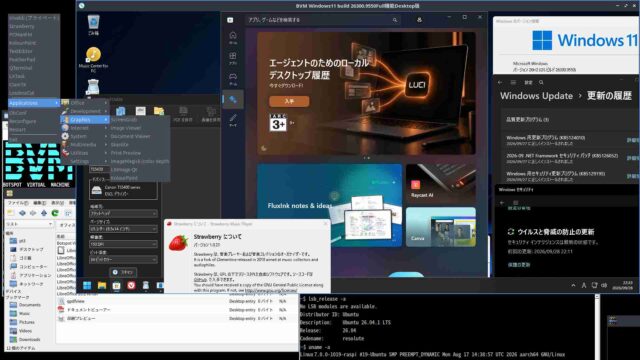Open the Home icon in the Store sidebar

[x=233, y=37]
